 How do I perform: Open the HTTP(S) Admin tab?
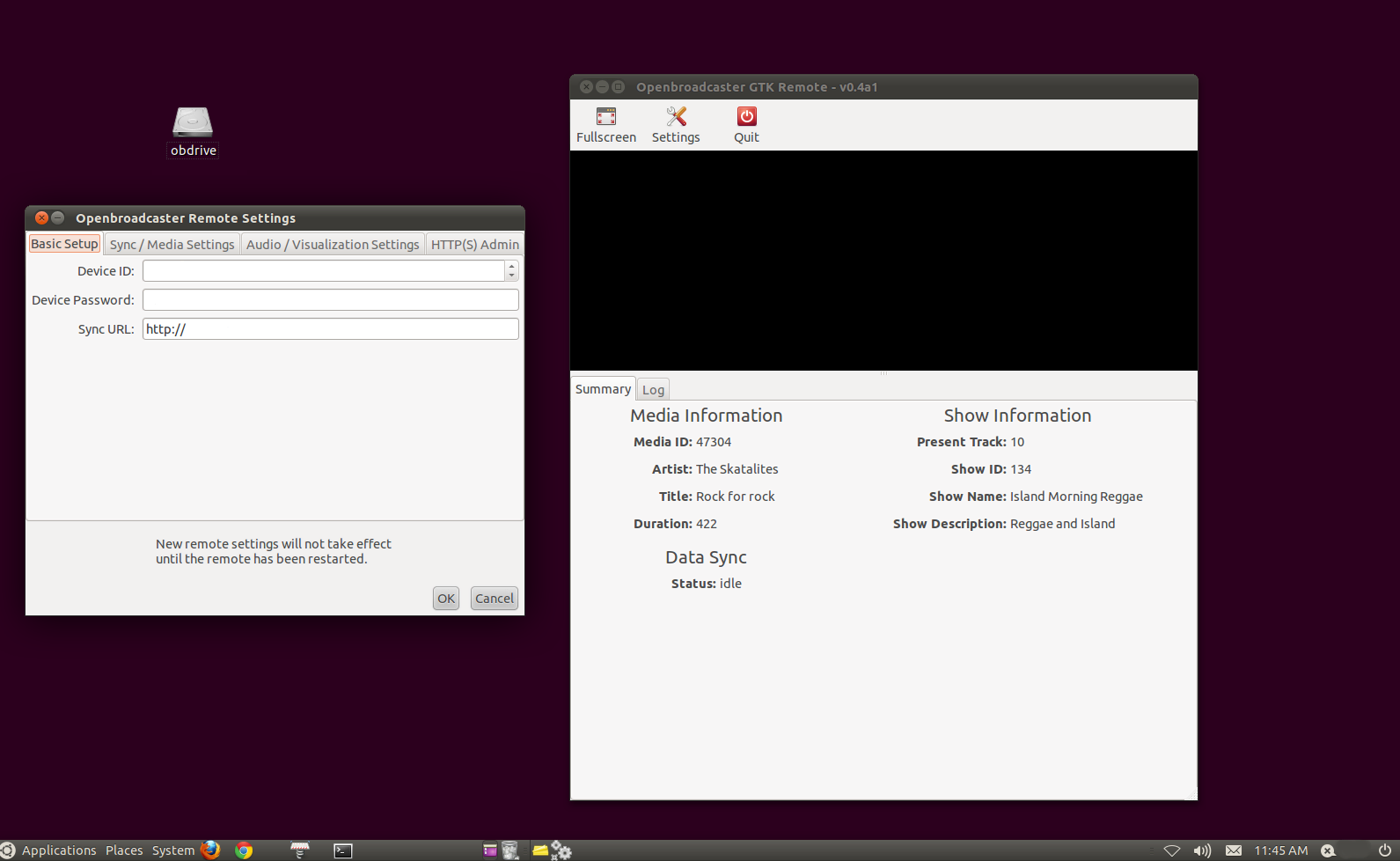475,245
